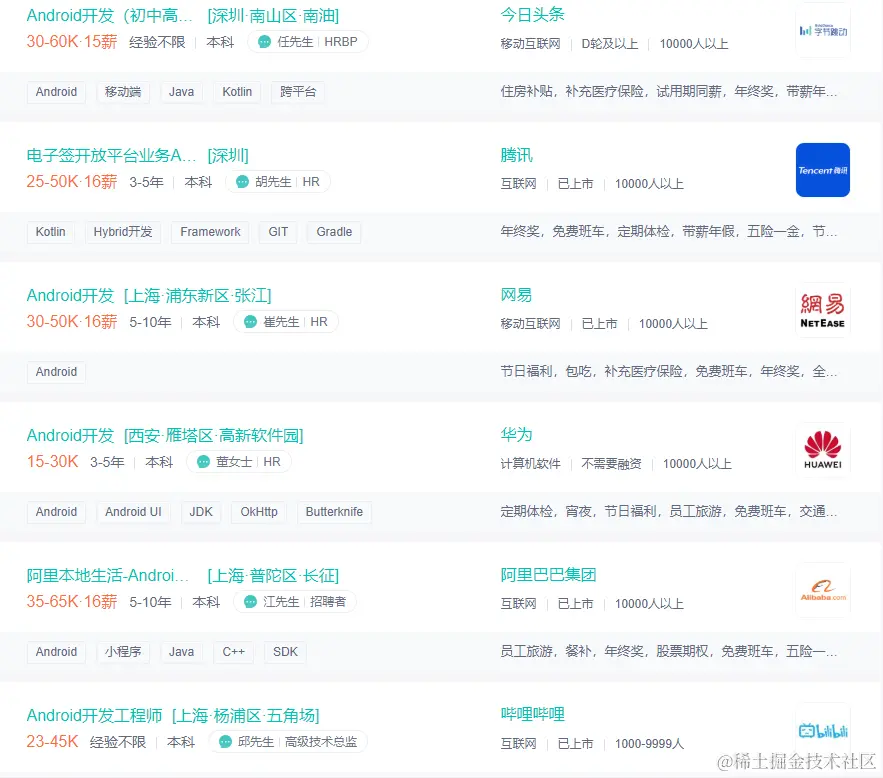883x778 pixels.
Task: Click the 1000-9999人 company size text
Action: click(x=649, y=744)
